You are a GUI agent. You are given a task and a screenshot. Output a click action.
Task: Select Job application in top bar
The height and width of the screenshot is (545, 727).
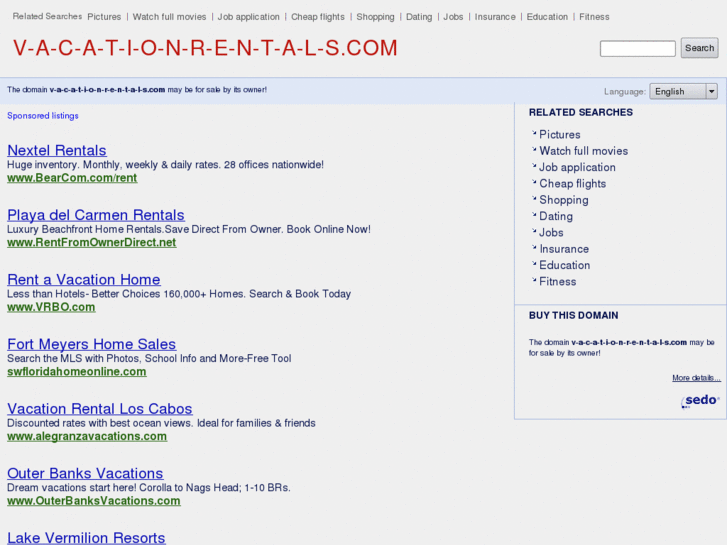tap(249, 17)
